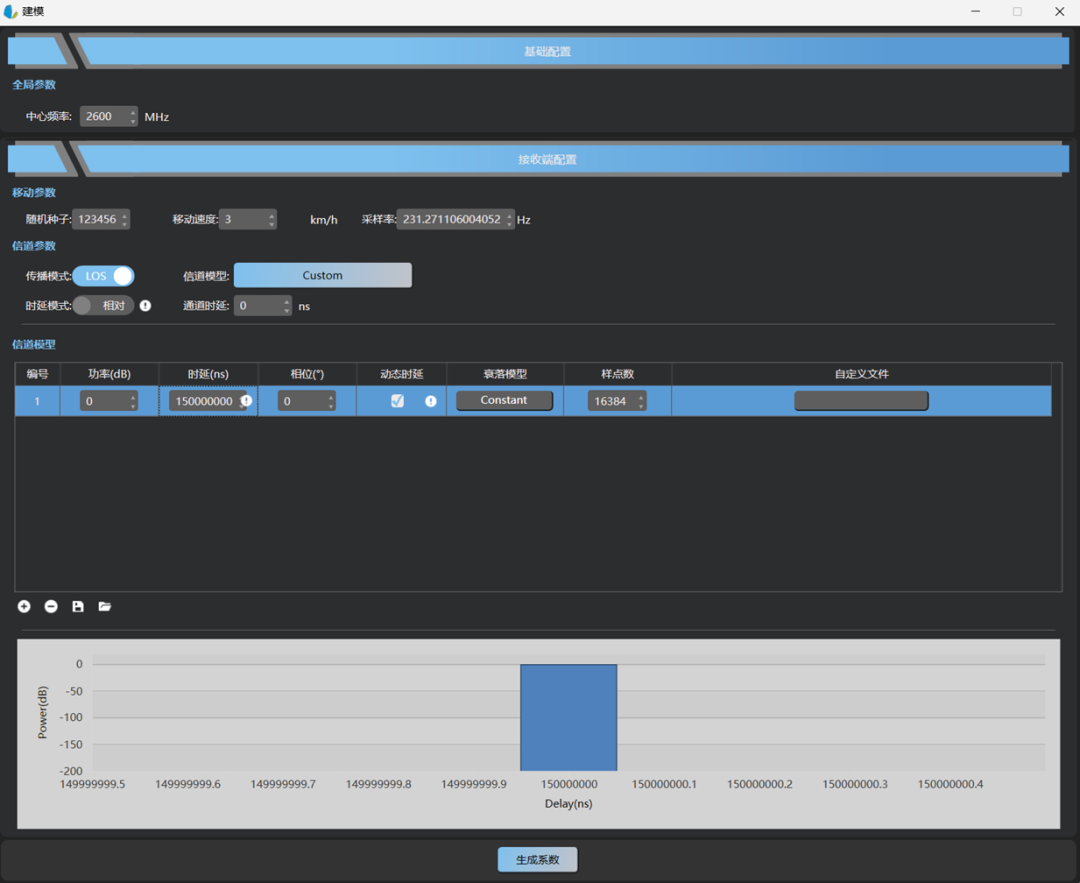Click the 移动速度 spinner arrows
The height and width of the screenshot is (883, 1080).
click(x=271, y=220)
